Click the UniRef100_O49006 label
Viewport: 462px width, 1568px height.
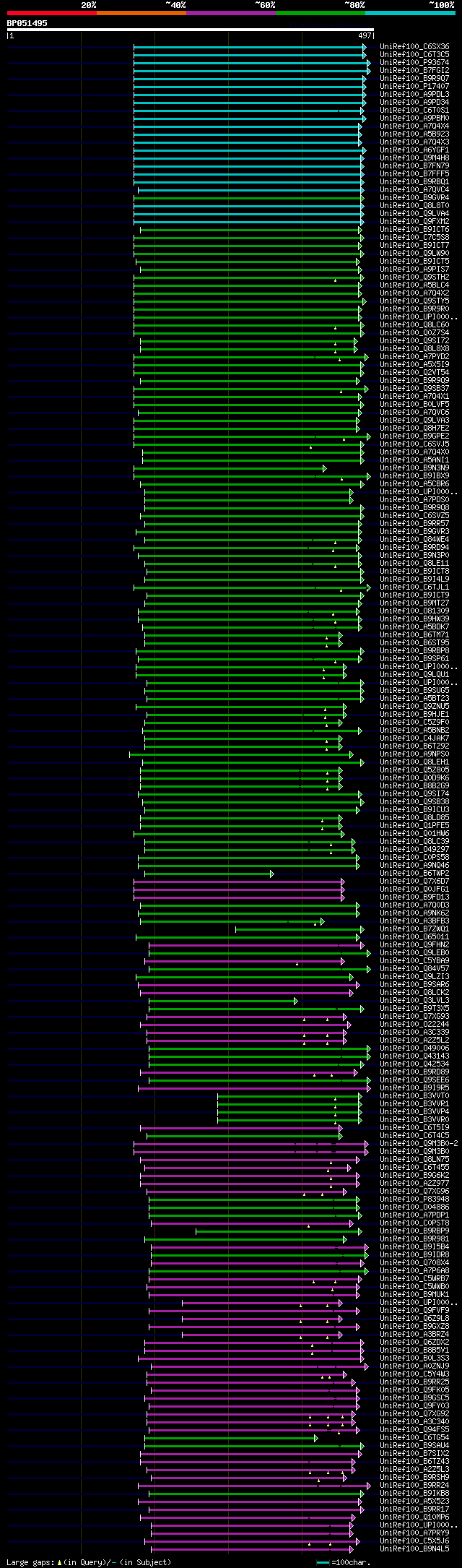click(414, 1048)
